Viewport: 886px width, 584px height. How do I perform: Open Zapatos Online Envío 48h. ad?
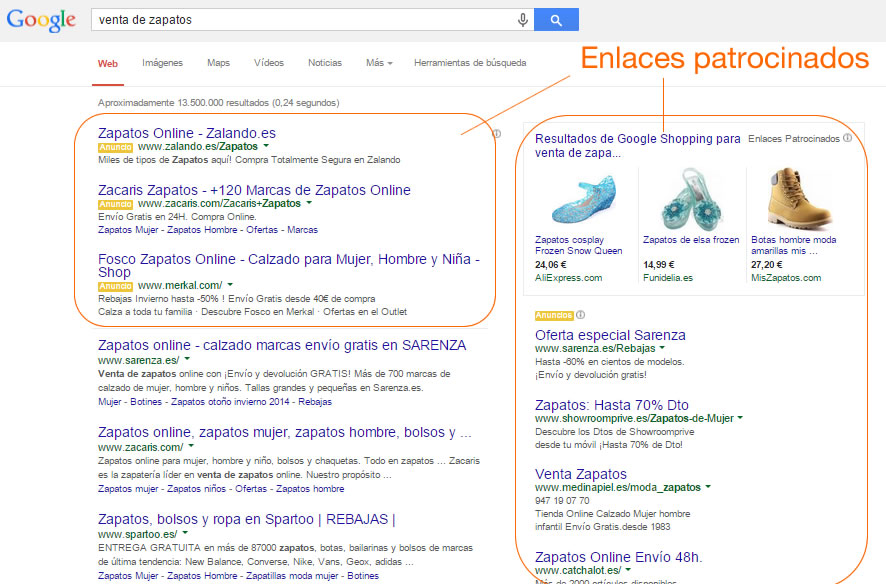pos(619,557)
